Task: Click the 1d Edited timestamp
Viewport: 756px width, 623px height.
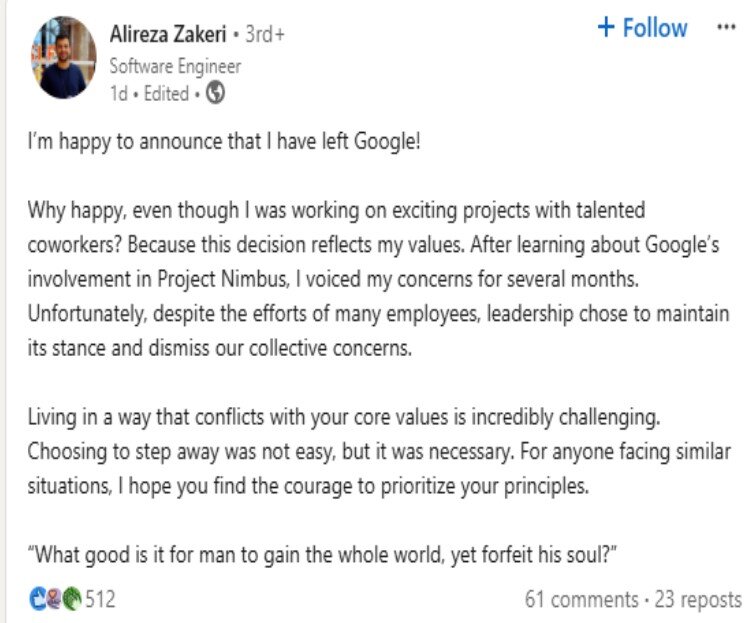Action: coord(149,93)
